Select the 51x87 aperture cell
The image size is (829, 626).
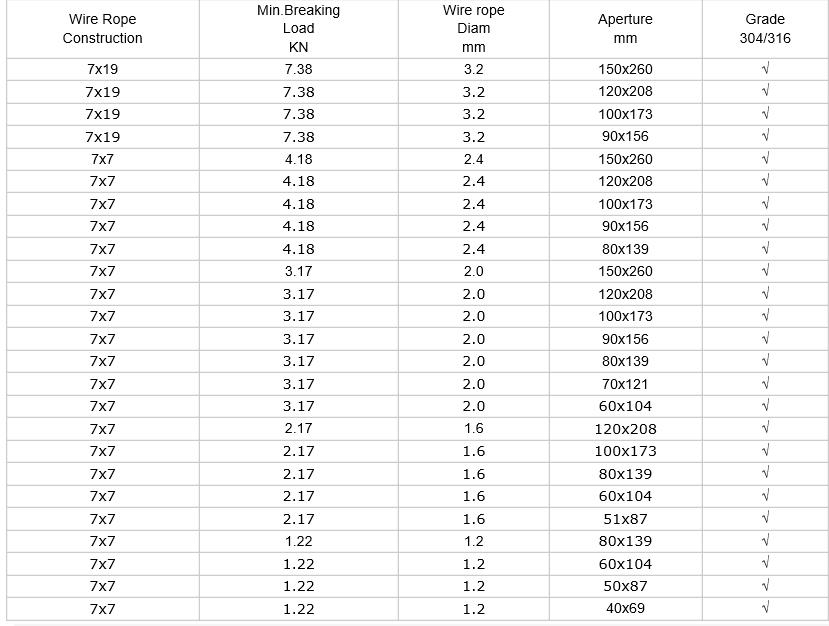click(x=625, y=519)
